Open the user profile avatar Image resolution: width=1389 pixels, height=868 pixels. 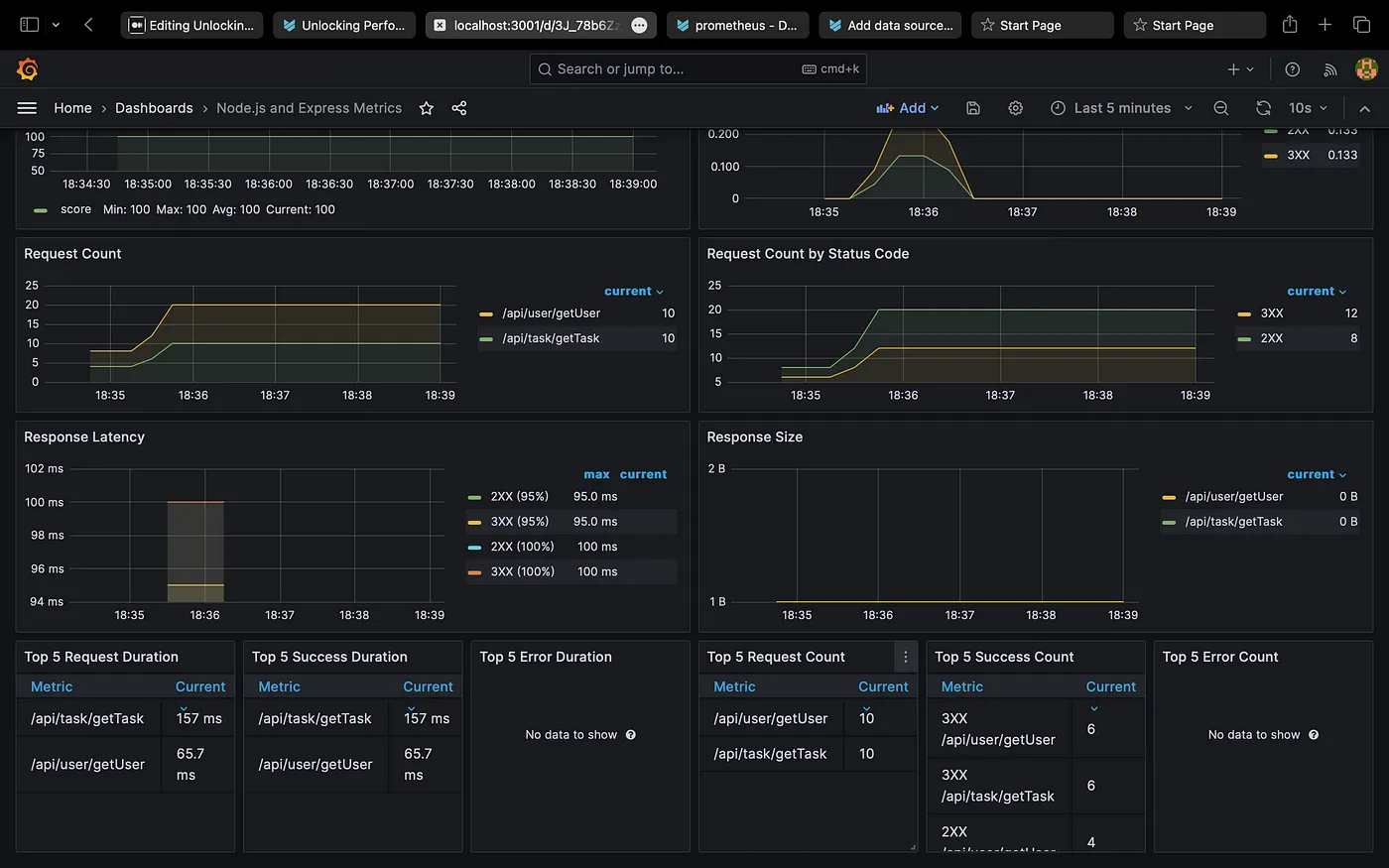point(1366,68)
